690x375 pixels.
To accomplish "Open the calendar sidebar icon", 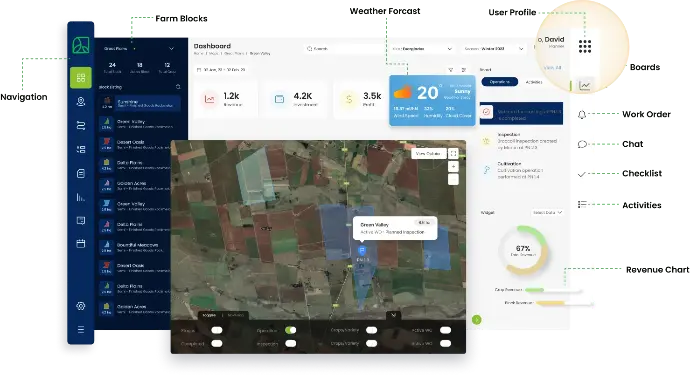I will [x=81, y=243].
